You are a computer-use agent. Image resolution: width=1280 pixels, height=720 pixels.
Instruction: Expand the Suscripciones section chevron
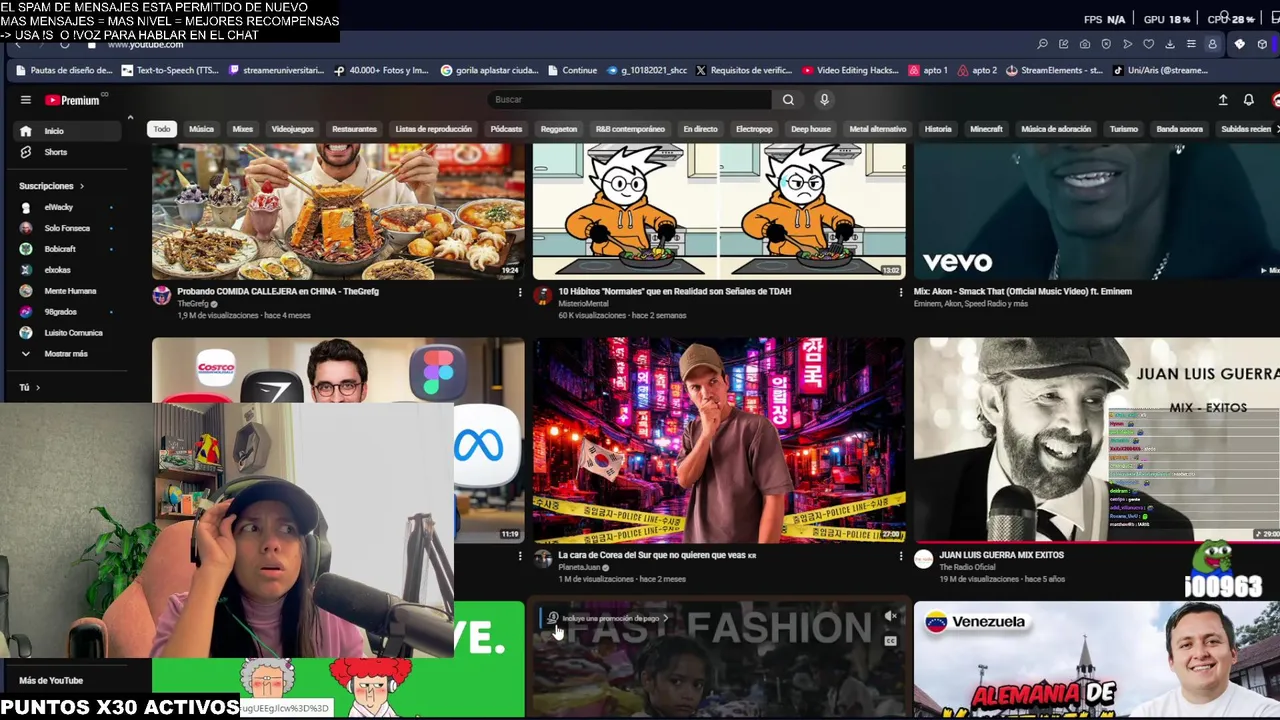click(x=81, y=186)
